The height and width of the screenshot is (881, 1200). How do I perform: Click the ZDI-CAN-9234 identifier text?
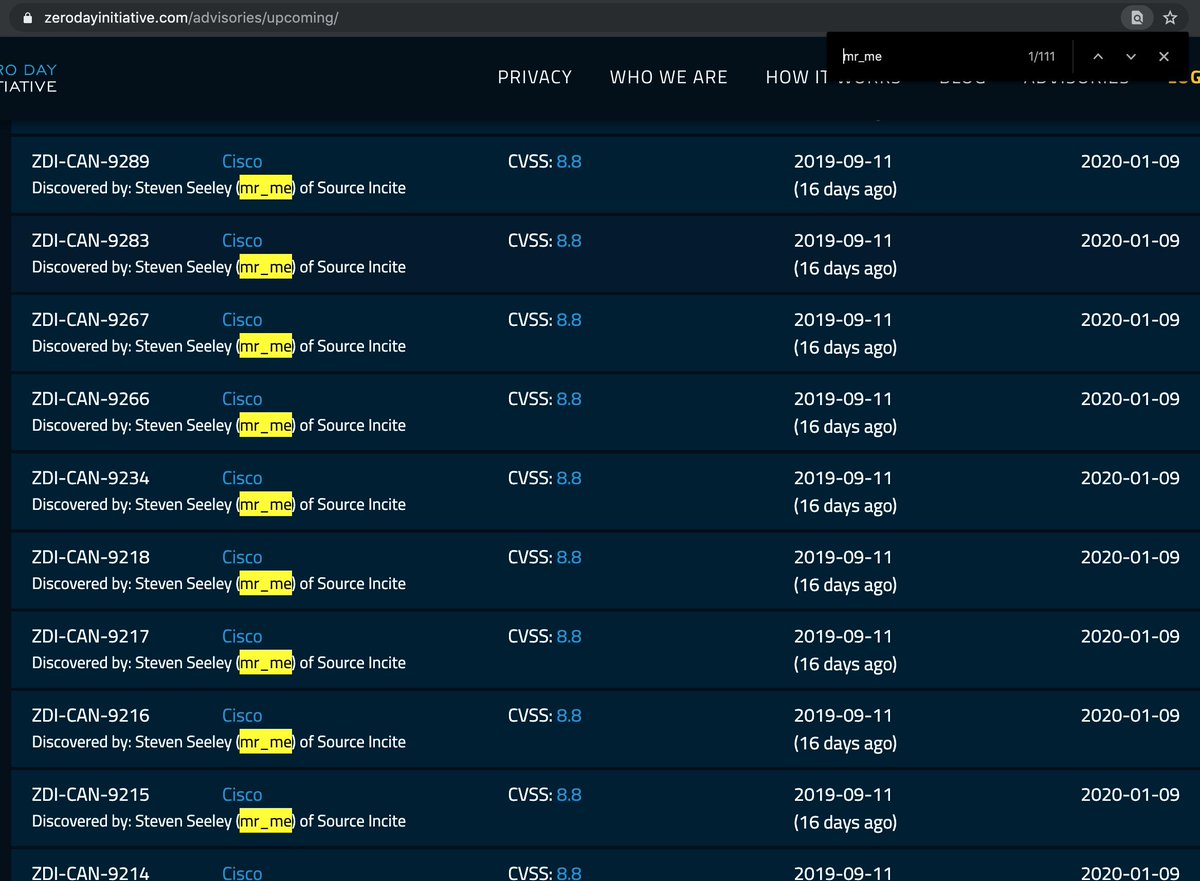[91, 478]
